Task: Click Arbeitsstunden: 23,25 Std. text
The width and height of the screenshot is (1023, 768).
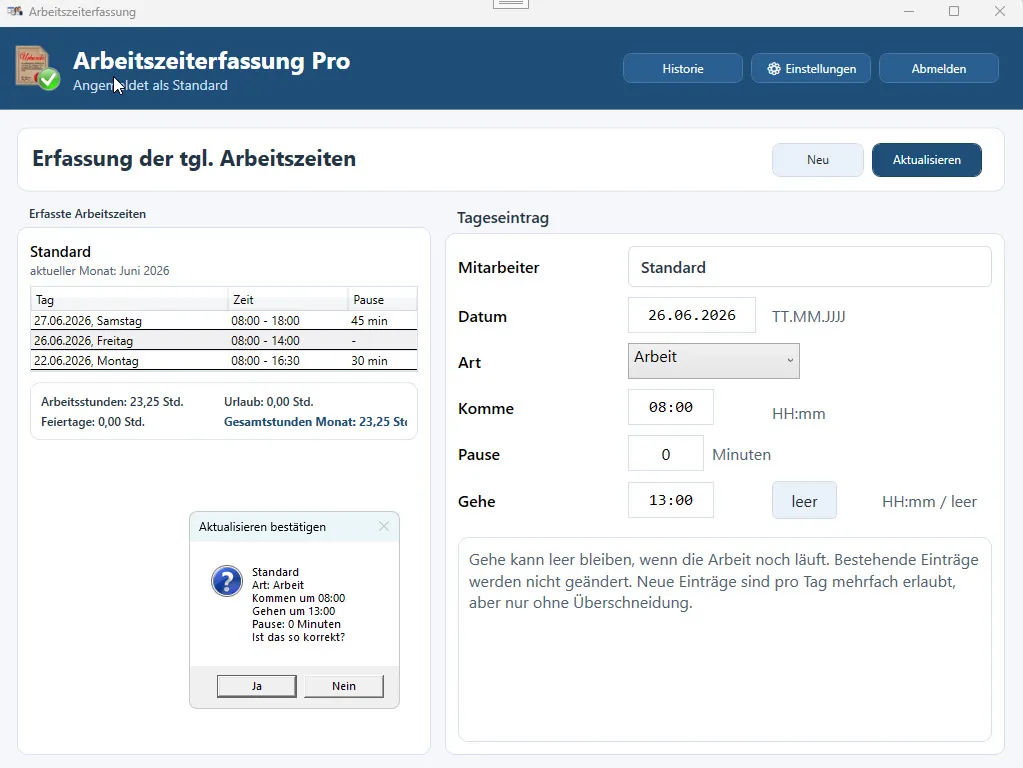Action: point(112,401)
